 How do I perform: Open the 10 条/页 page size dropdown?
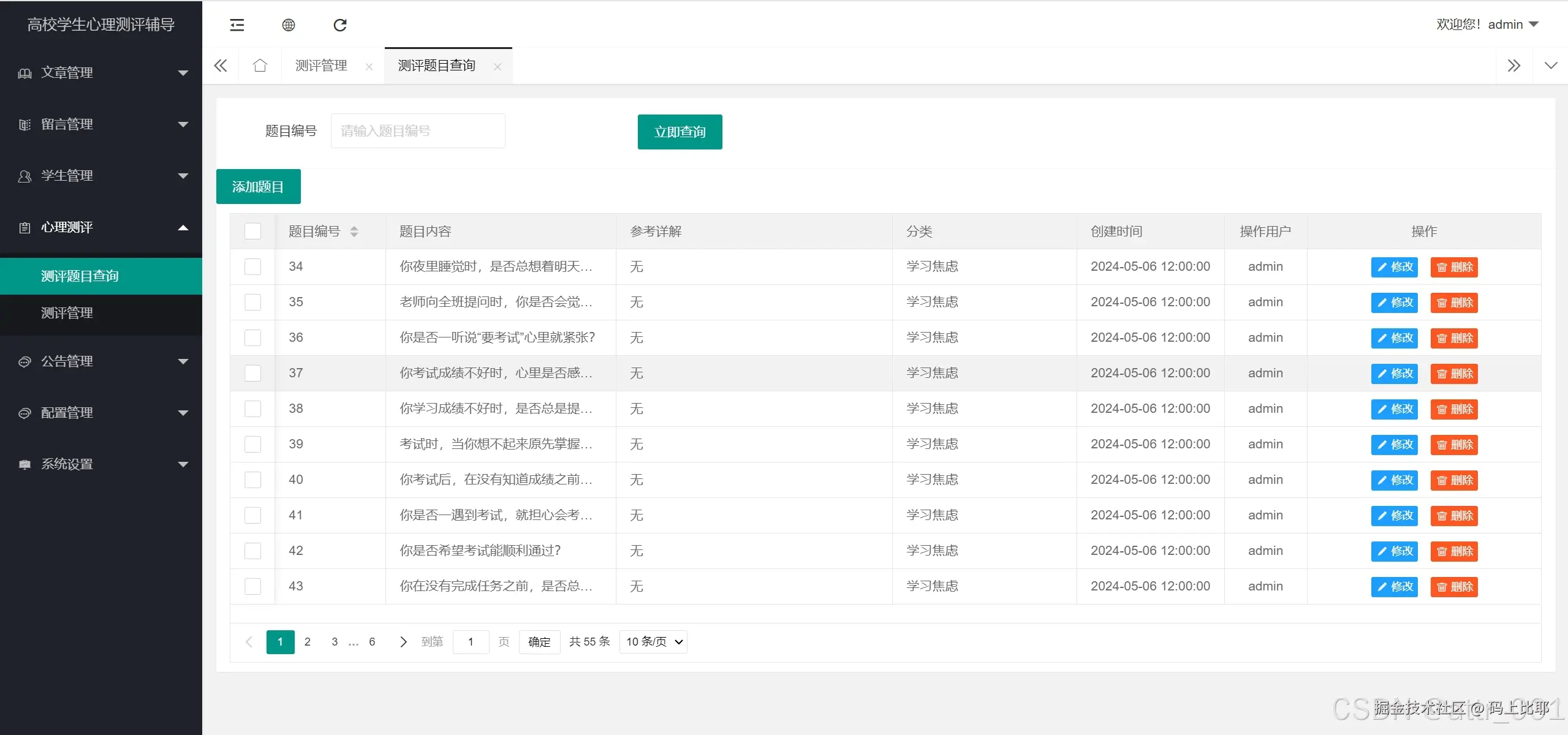[653, 642]
